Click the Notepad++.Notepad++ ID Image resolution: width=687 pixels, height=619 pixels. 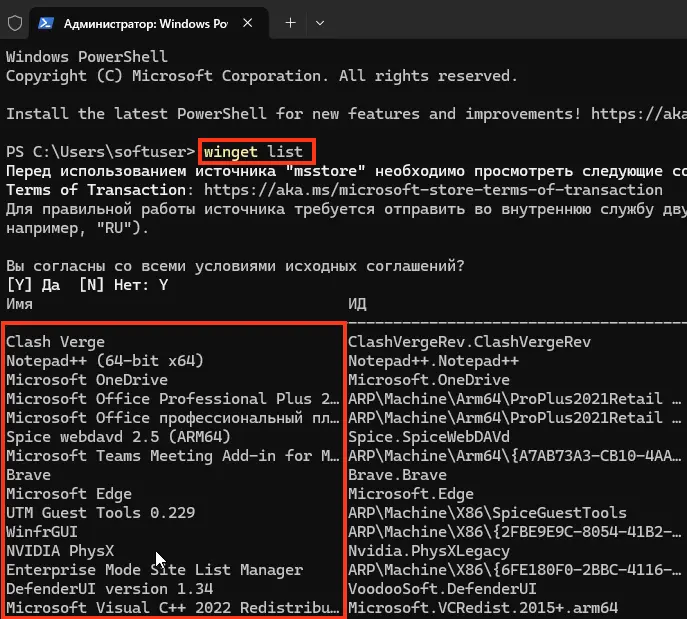tap(433, 361)
